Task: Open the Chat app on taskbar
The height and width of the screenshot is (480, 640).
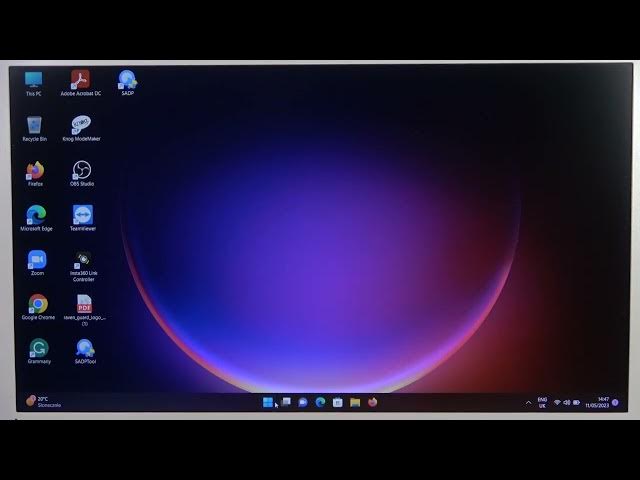Action: (303, 402)
